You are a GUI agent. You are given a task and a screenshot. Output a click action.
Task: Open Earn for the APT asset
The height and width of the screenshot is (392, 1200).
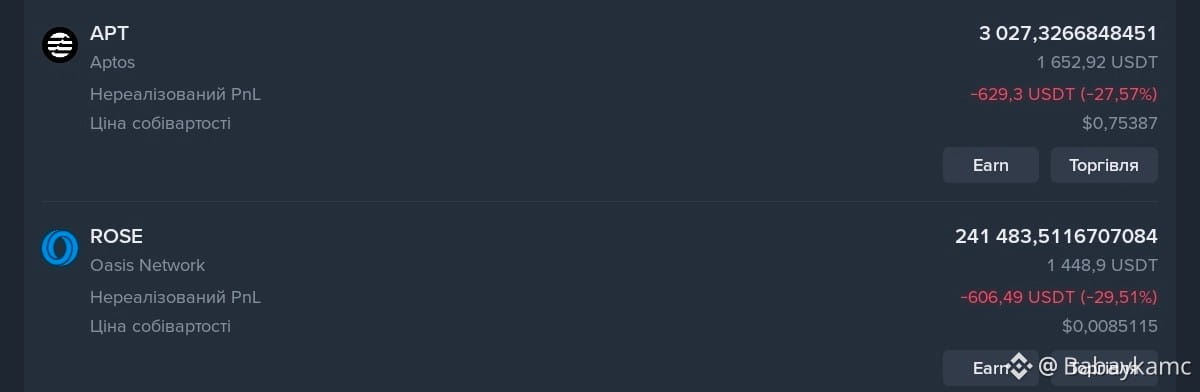coord(991,165)
